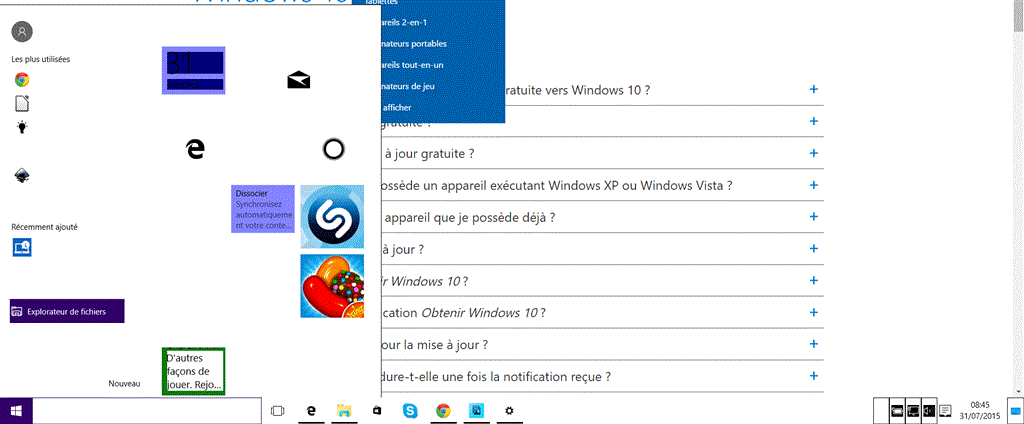Select '2-en-1' in the blue dropdown menu
The width and height of the screenshot is (1024, 424).
click(405, 23)
